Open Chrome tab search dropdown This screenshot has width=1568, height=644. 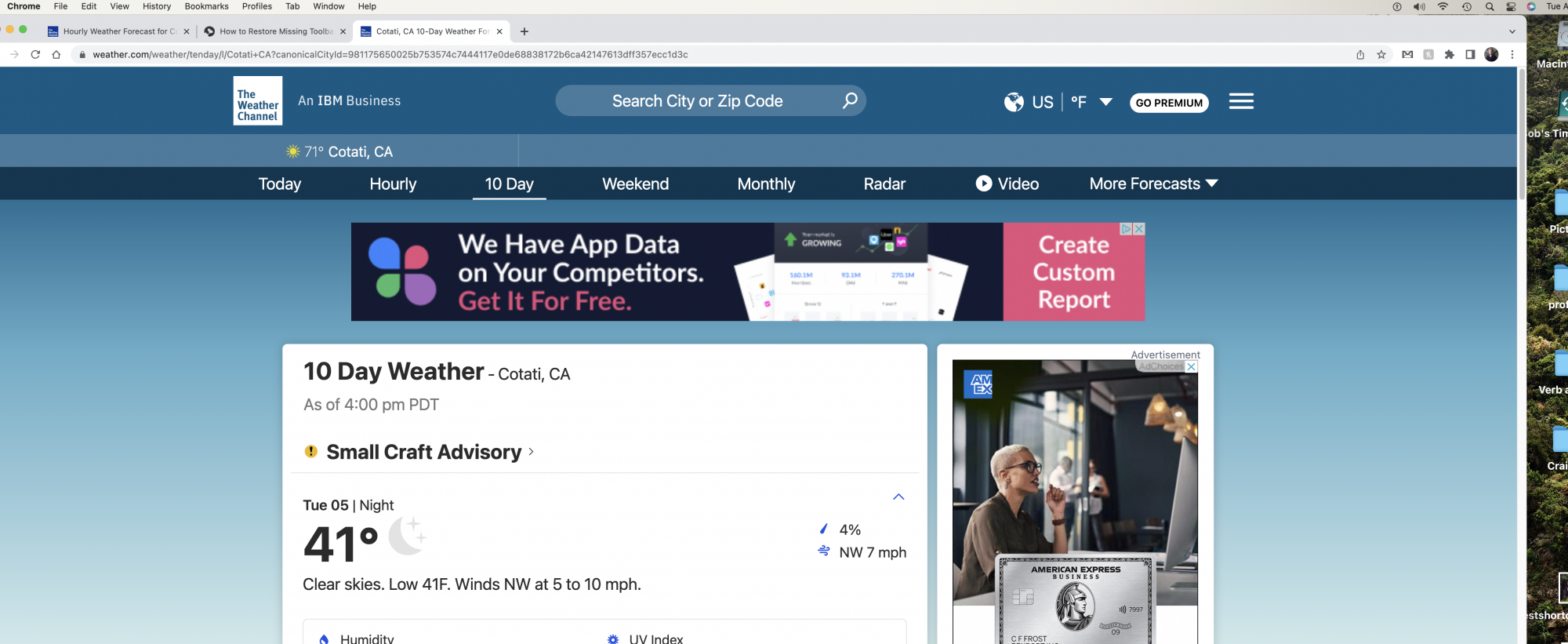pyautogui.click(x=1512, y=31)
